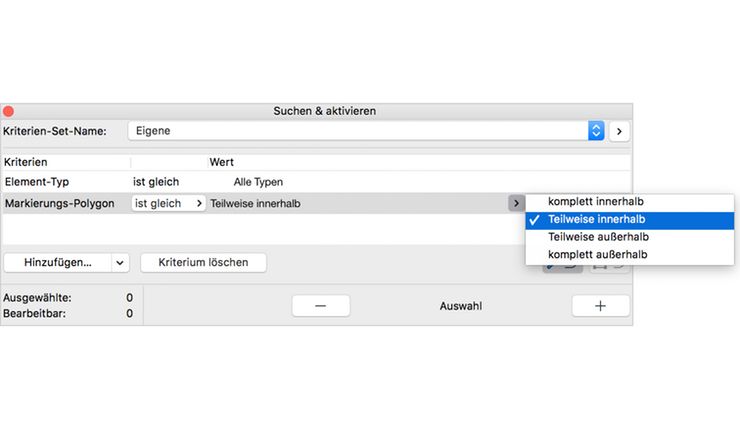Select the Markierungs-Polygon criterion label
The height and width of the screenshot is (430, 740).
point(59,203)
